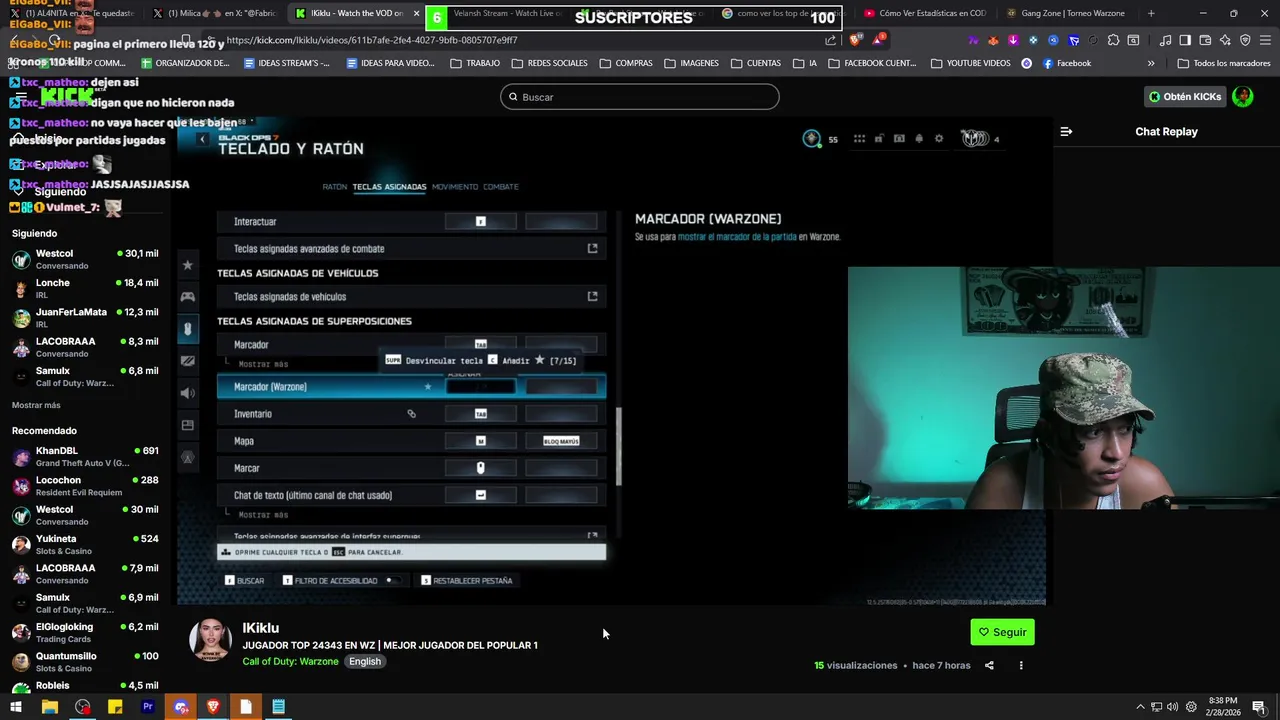The image size is (1280, 720).
Task: Expand Mostrar más under Chat de texto row
Action: click(263, 514)
